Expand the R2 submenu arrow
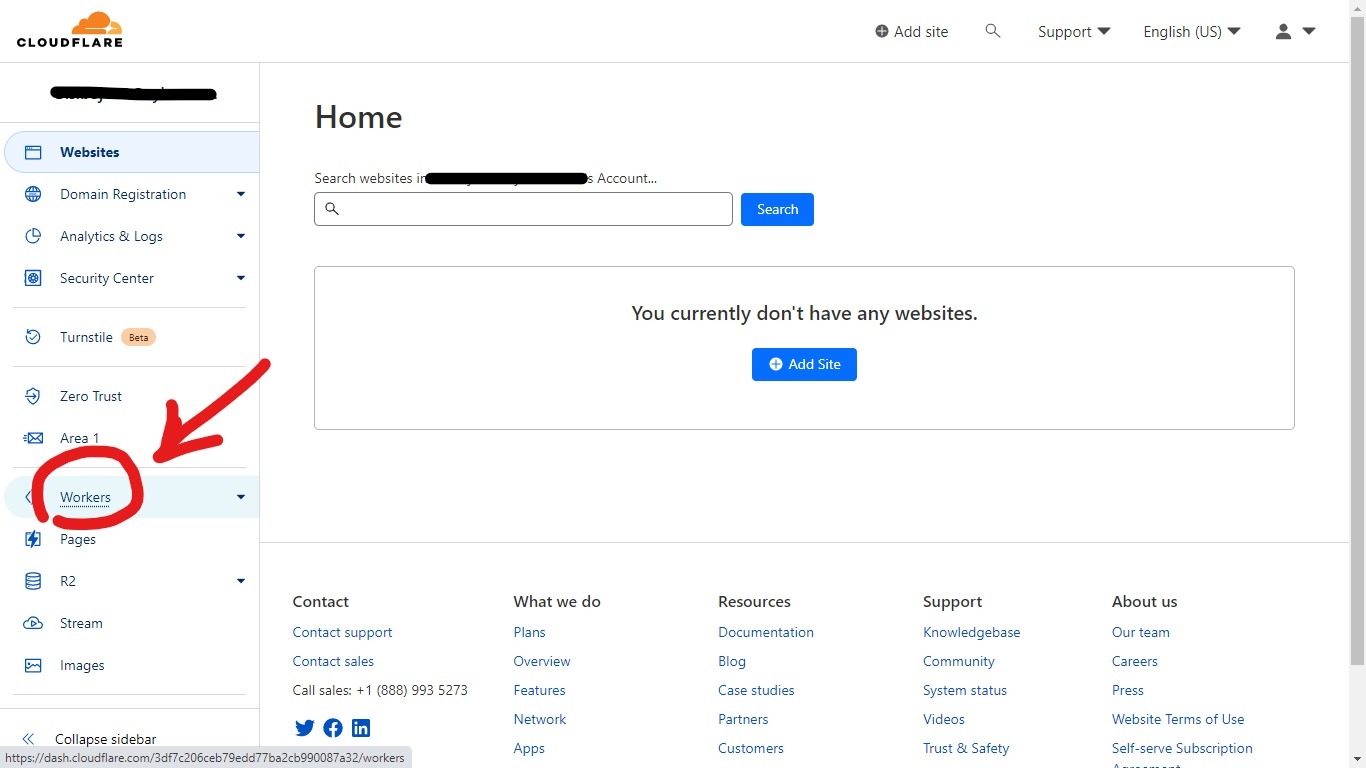The image size is (1366, 768). 240,581
